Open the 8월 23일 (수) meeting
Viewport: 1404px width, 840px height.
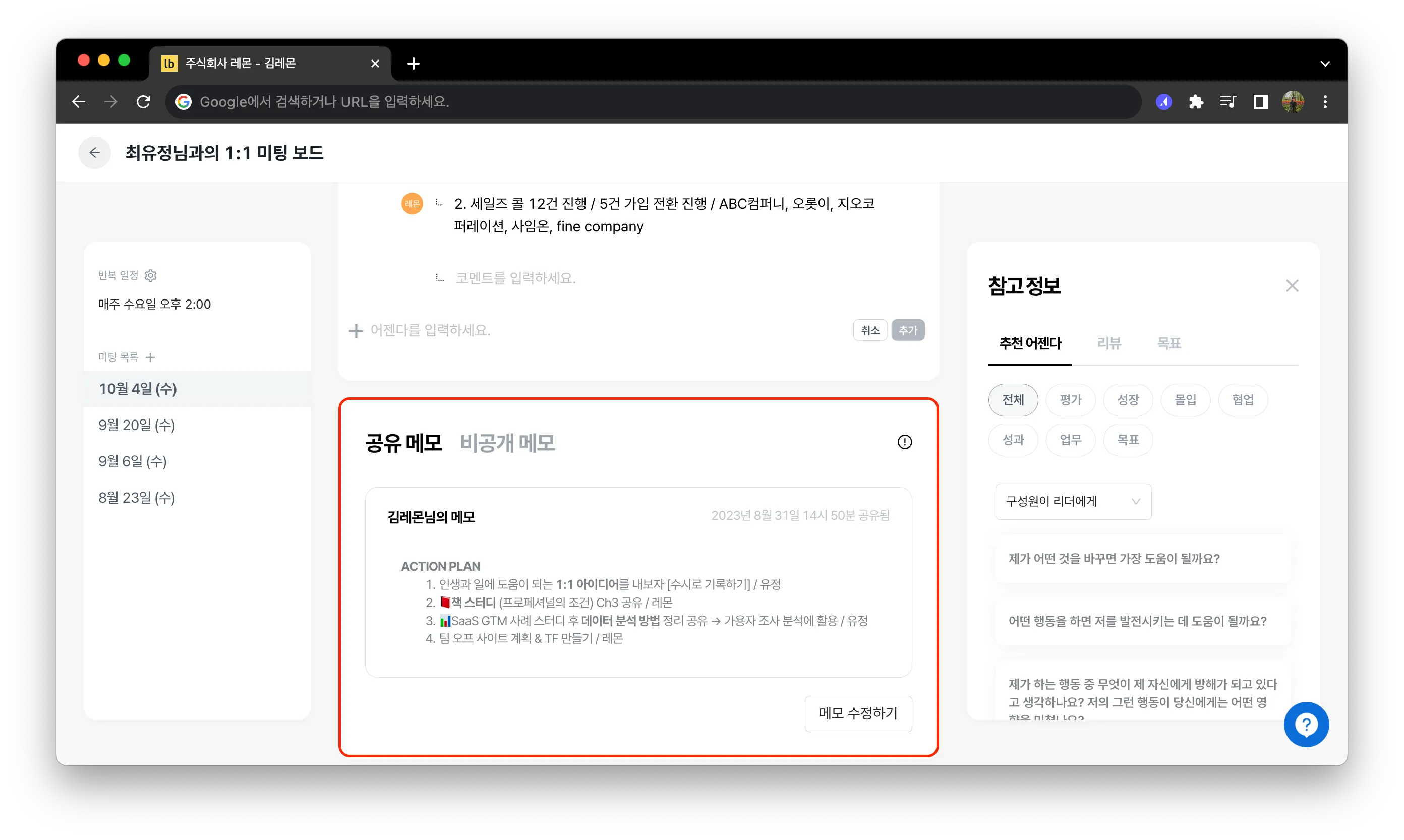[197, 498]
